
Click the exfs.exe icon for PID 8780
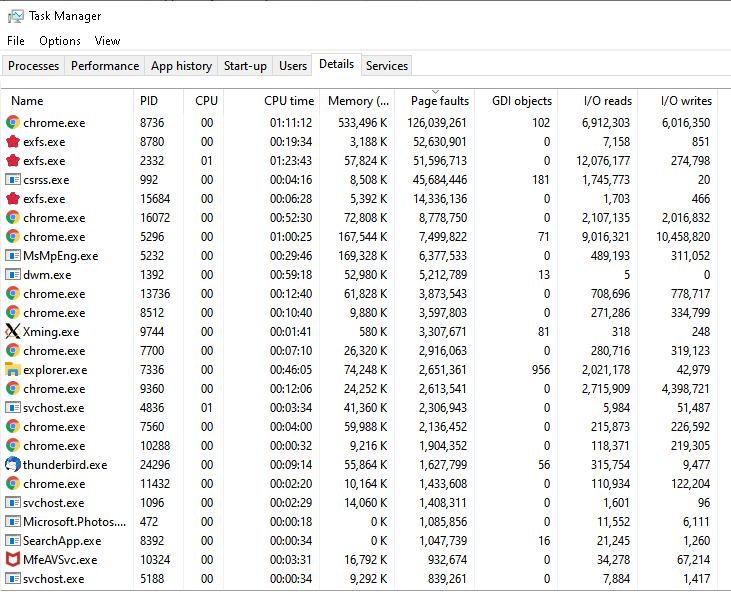(13, 142)
